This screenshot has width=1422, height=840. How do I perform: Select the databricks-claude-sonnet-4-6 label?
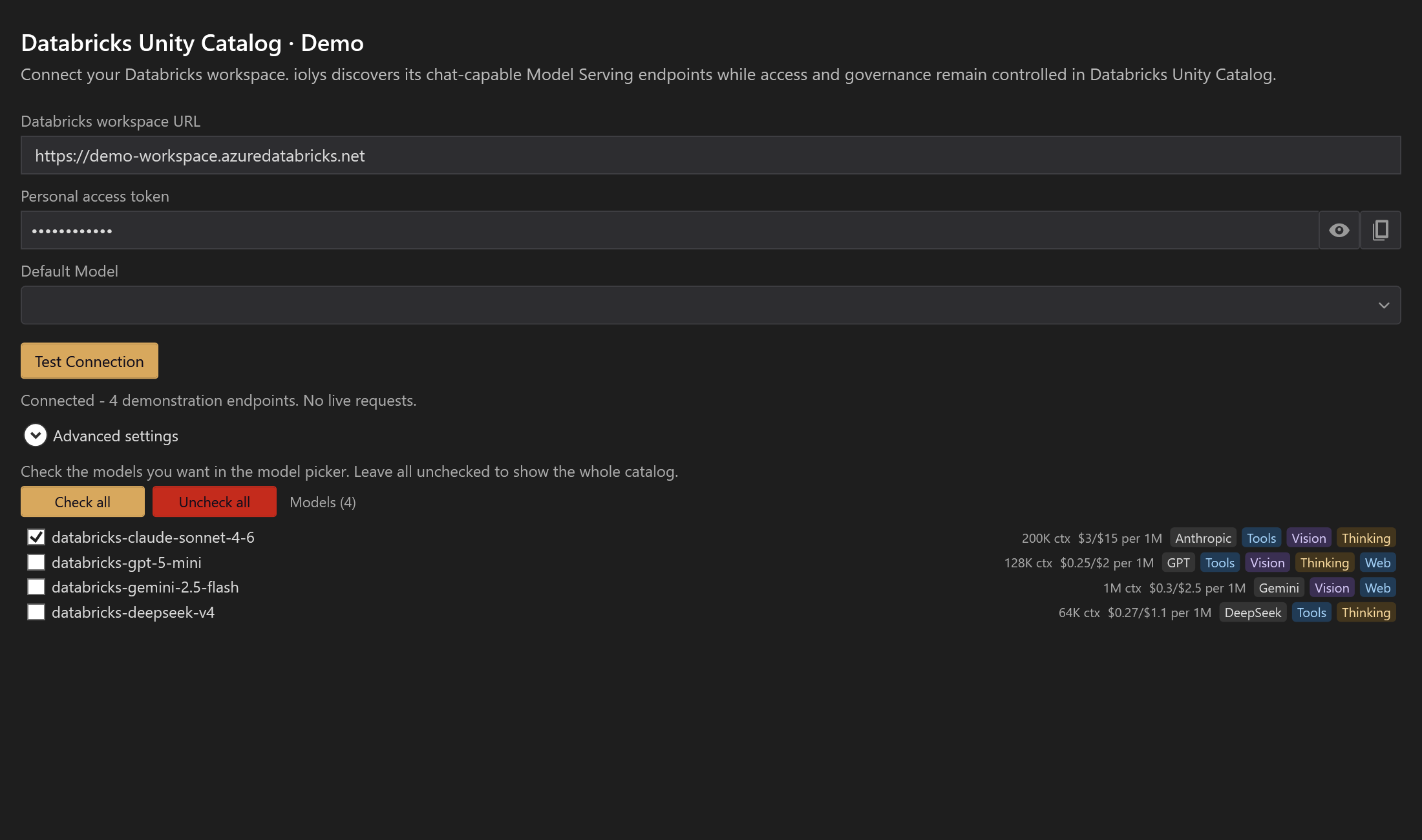coord(153,537)
